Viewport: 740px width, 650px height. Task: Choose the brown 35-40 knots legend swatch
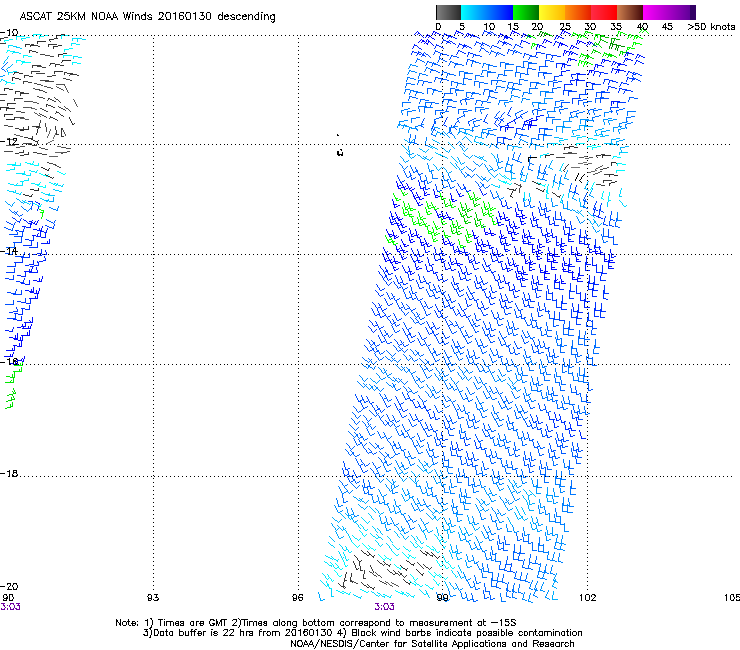pyautogui.click(x=630, y=12)
